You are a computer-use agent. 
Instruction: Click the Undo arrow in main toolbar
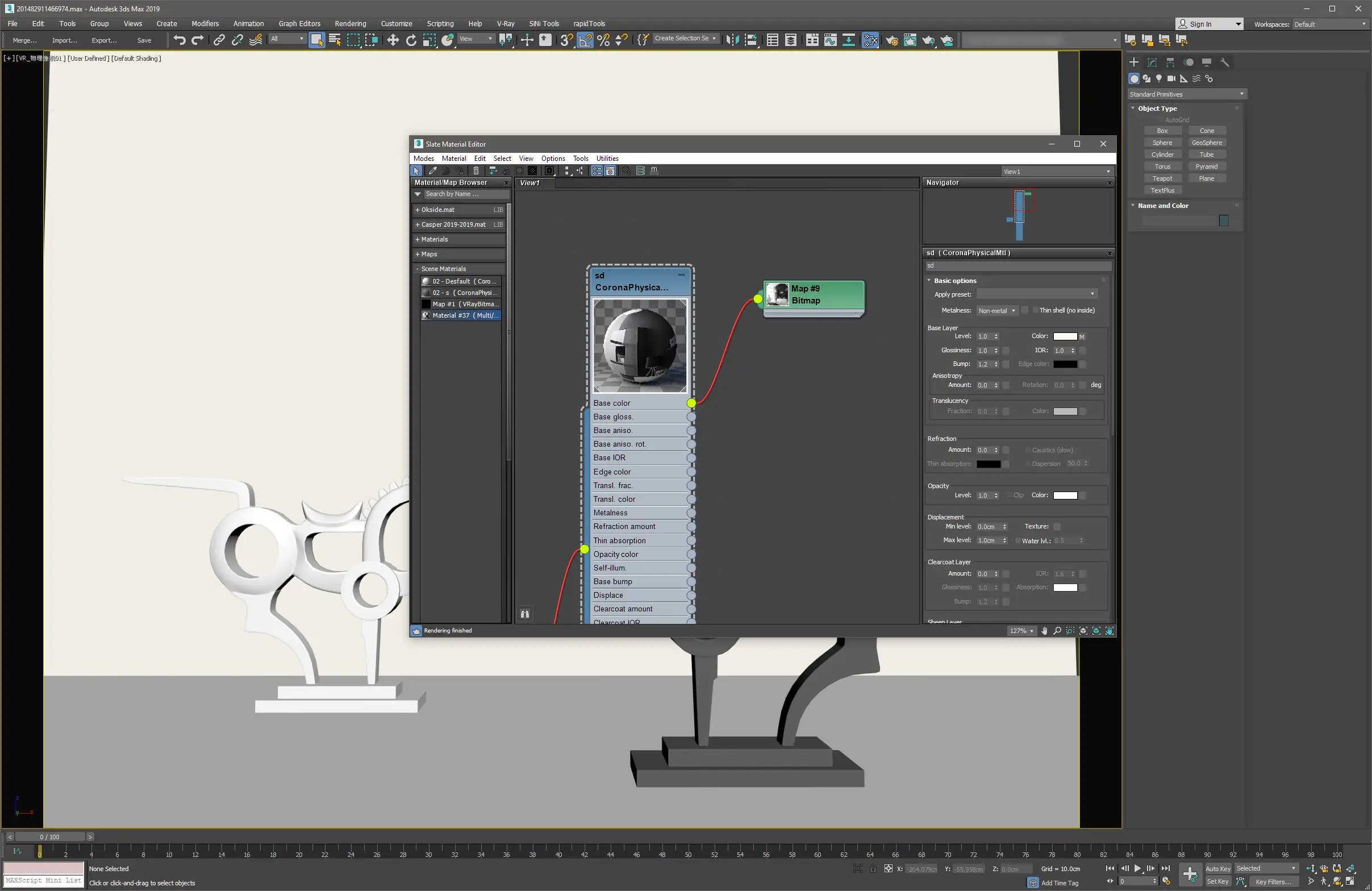(x=180, y=40)
